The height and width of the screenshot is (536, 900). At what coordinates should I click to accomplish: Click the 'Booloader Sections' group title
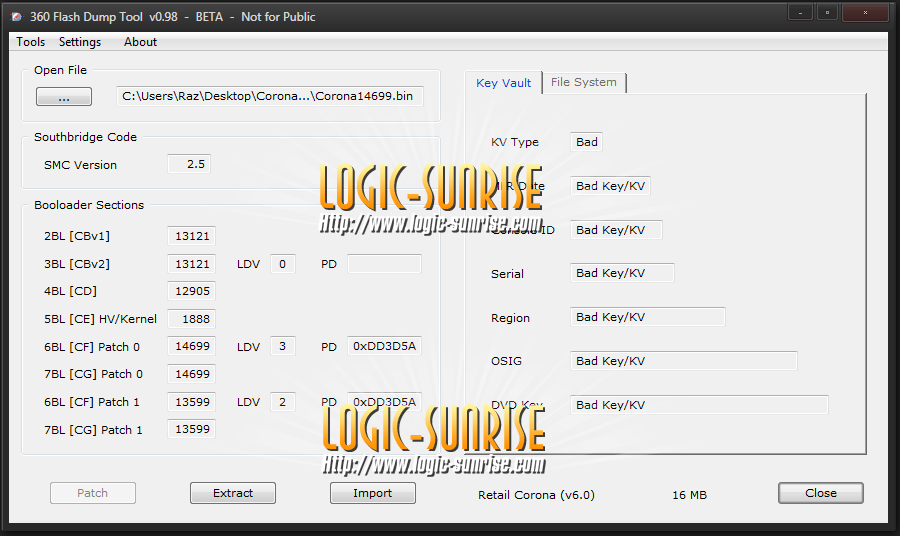(x=89, y=205)
